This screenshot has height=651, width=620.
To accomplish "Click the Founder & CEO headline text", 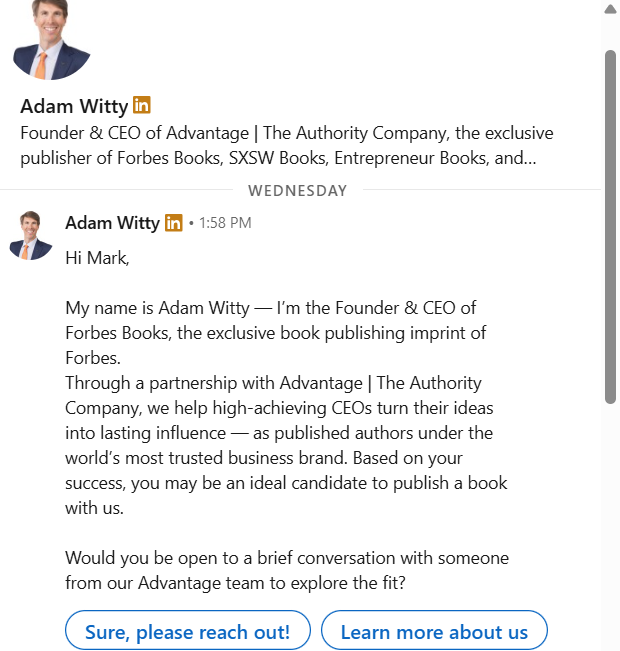I will tap(286, 133).
